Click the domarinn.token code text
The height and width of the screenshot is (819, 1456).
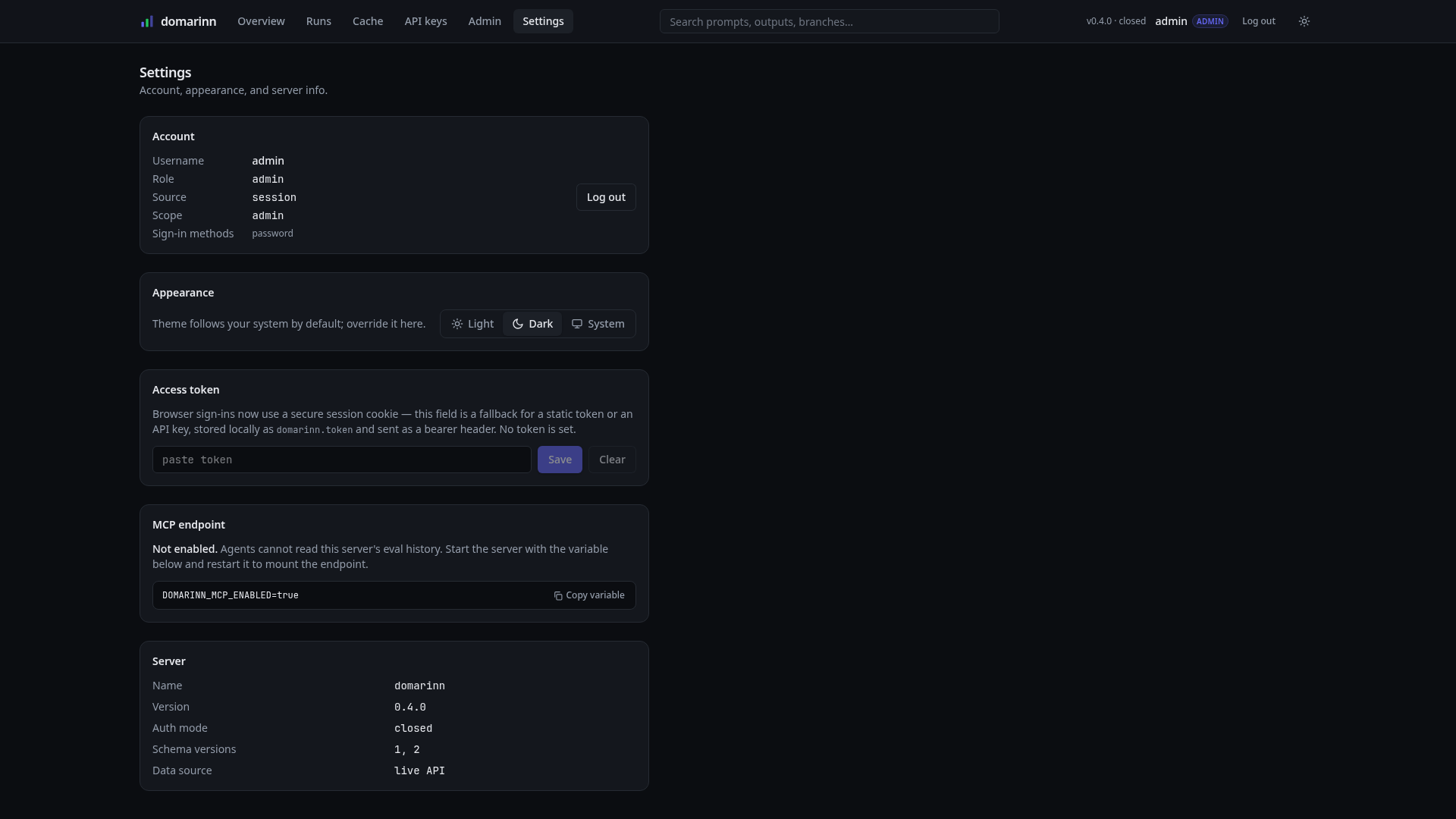coord(314,430)
